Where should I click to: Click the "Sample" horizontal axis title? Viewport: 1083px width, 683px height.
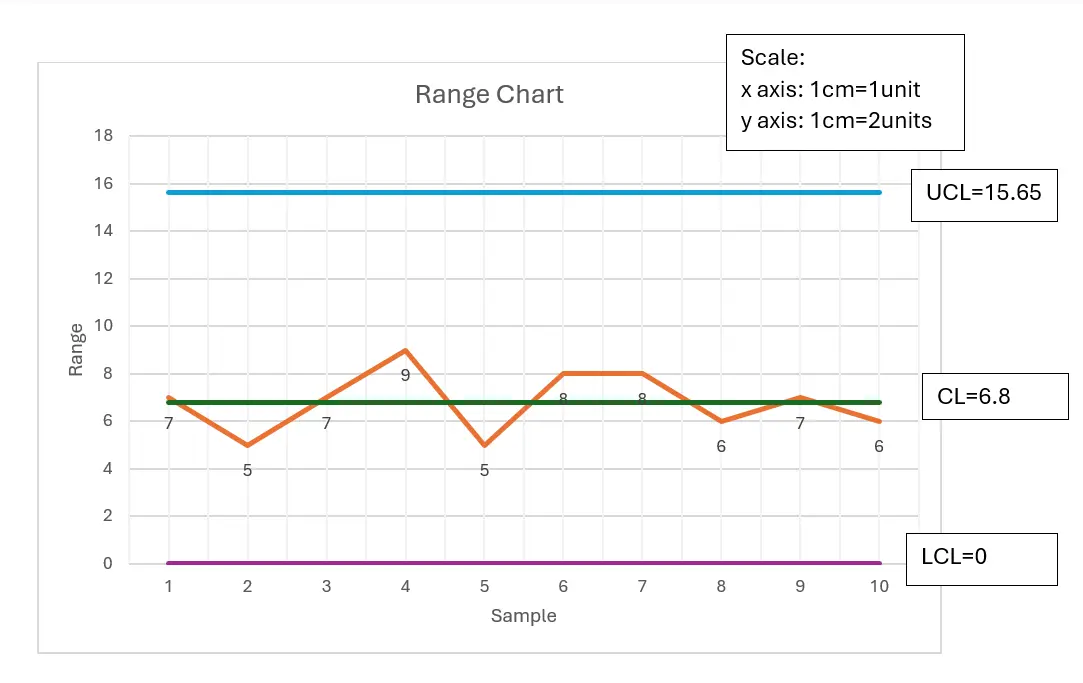click(x=523, y=616)
